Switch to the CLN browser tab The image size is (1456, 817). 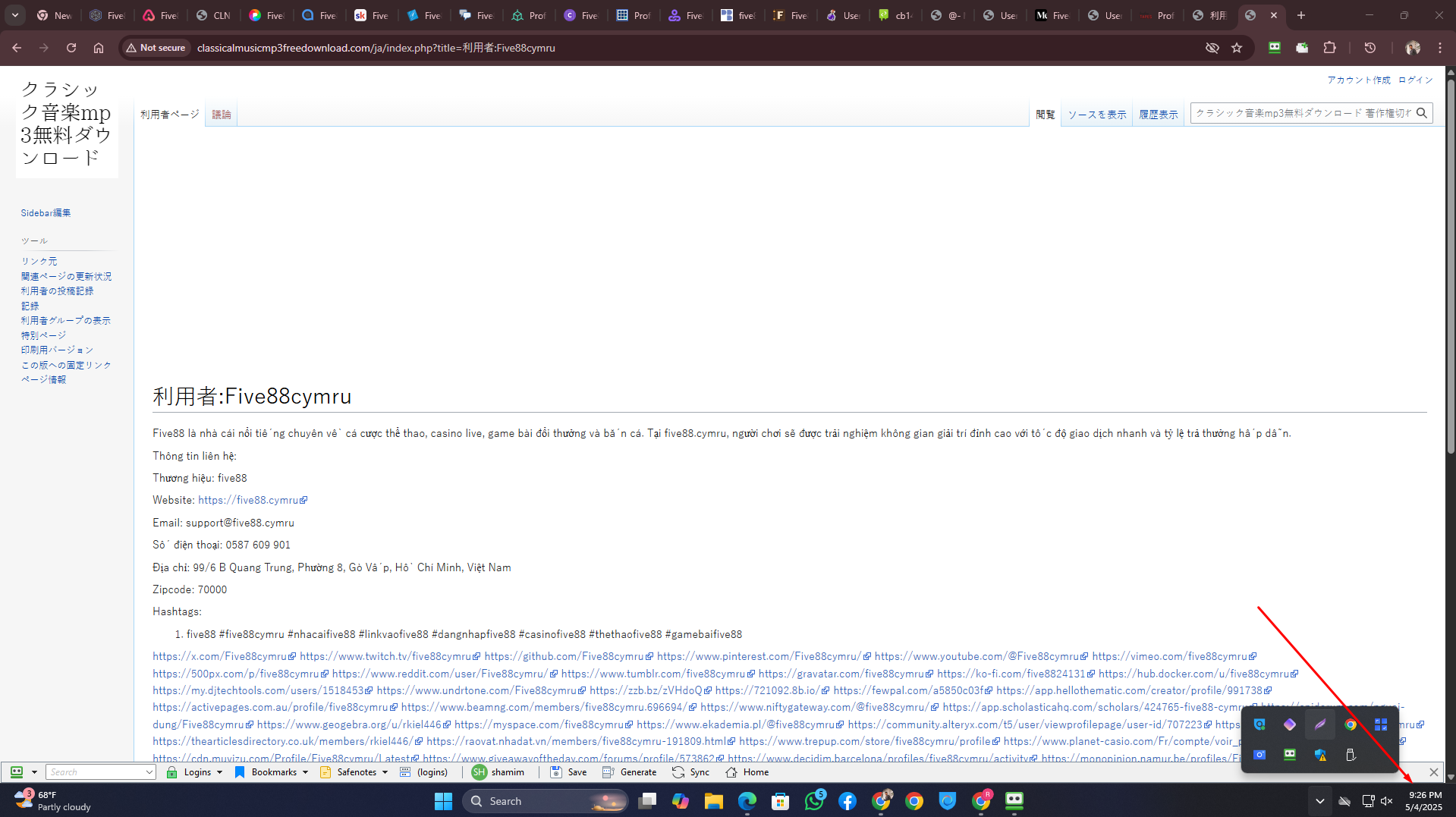tap(213, 15)
